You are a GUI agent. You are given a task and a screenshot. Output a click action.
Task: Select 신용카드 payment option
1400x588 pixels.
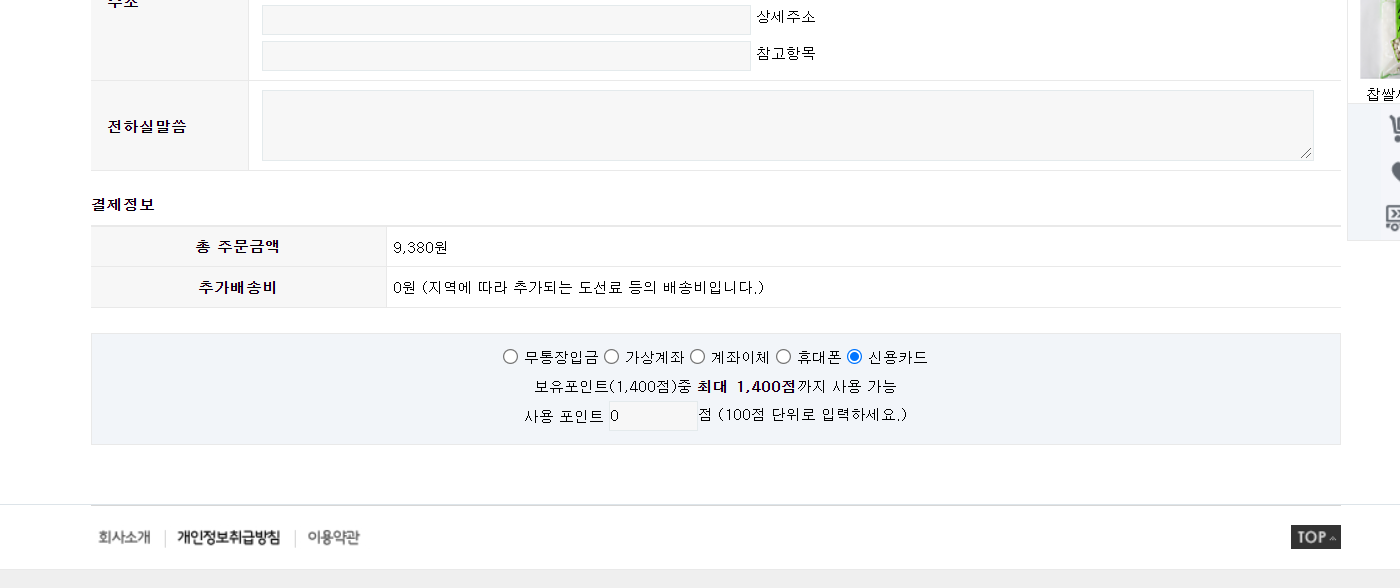click(854, 357)
